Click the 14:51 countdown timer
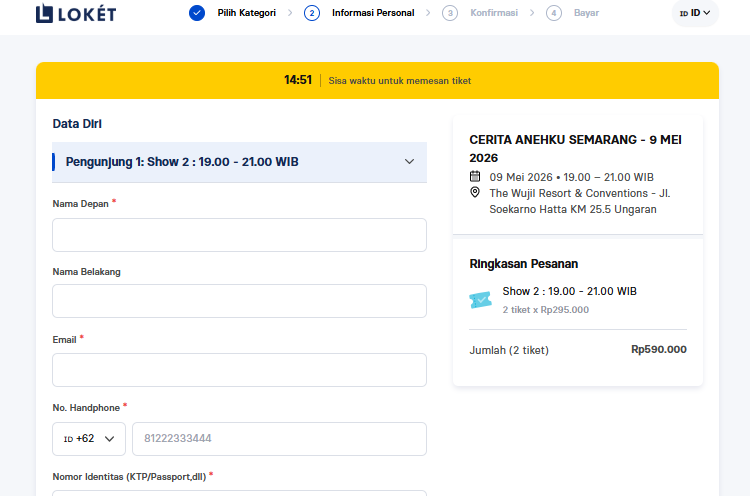This screenshot has width=750, height=496. 298,80
